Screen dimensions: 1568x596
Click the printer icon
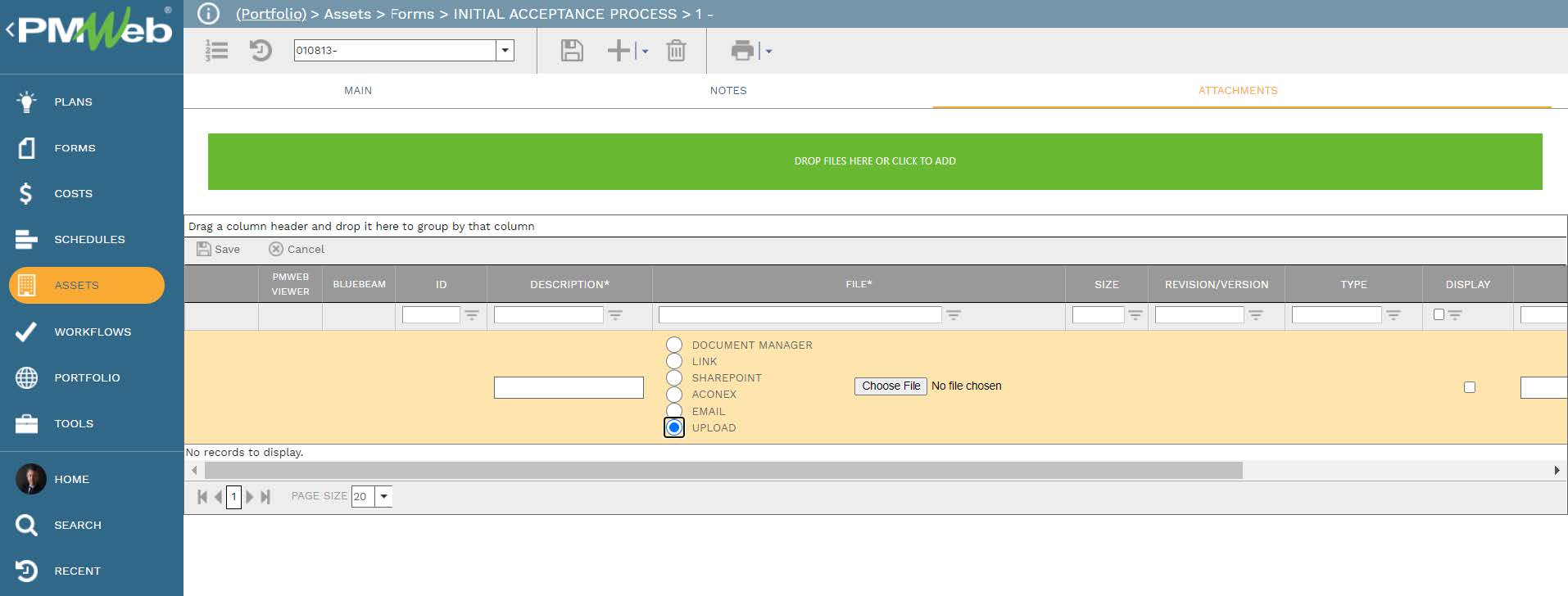[x=742, y=51]
